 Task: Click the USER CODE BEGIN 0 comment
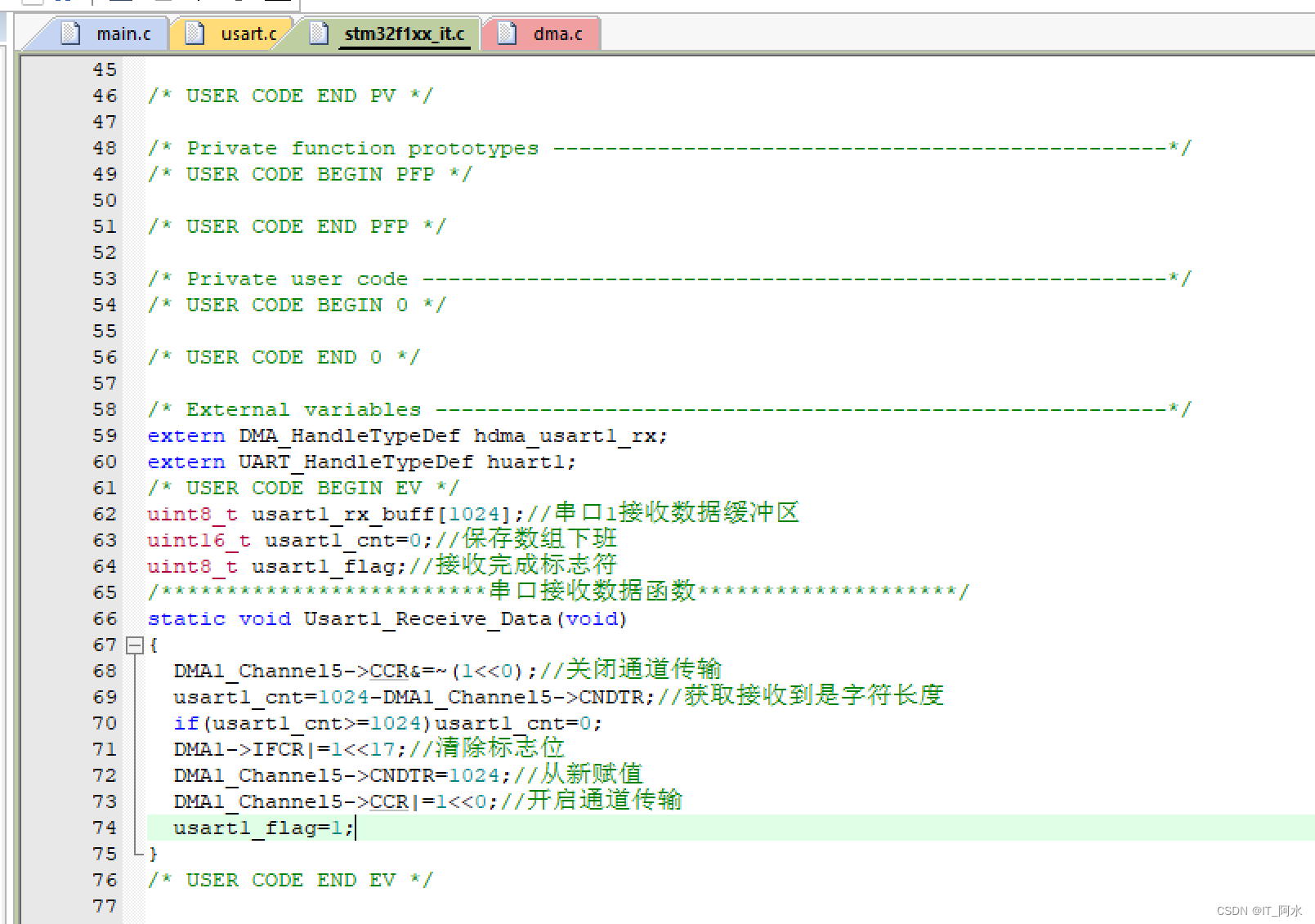pyautogui.click(x=297, y=305)
